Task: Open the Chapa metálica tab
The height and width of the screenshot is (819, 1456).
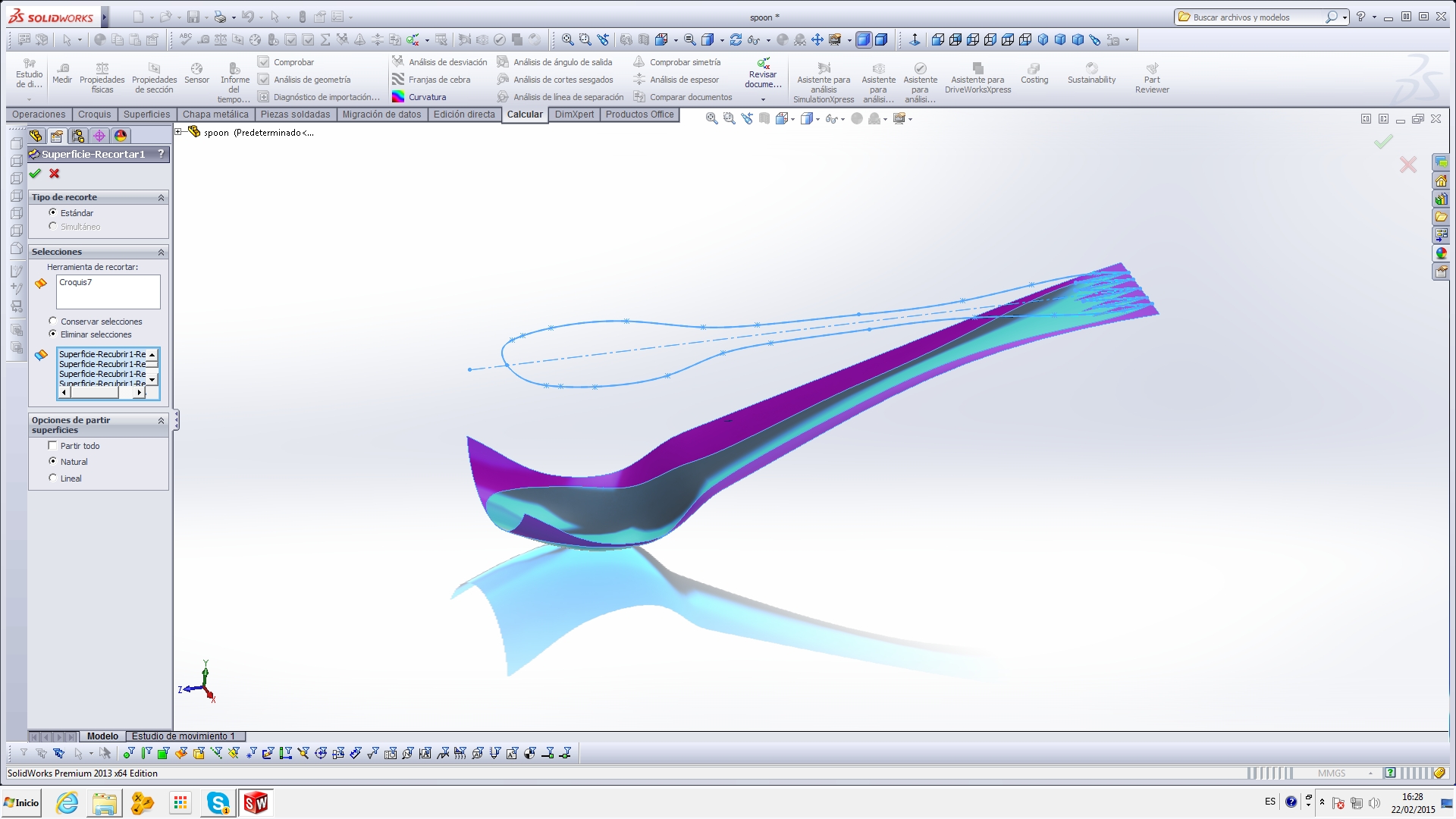Action: 215,115
